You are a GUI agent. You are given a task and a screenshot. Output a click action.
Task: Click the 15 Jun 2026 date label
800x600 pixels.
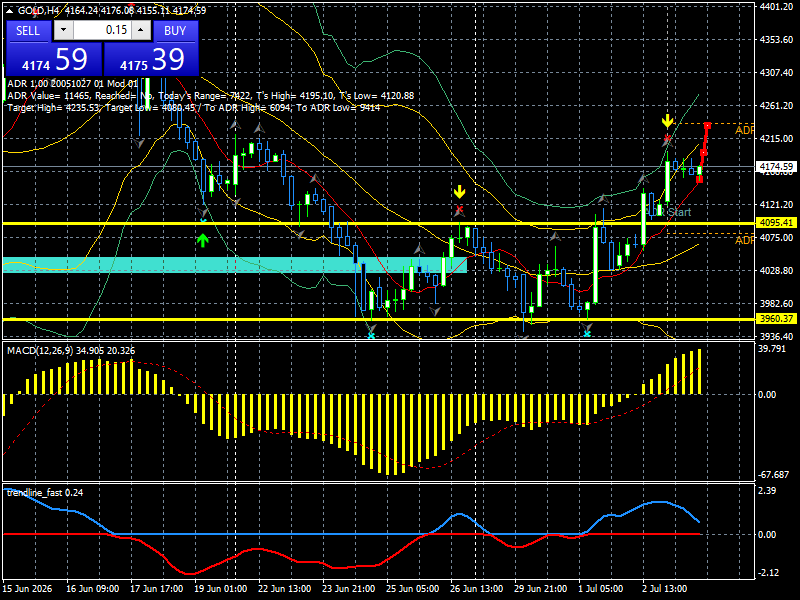[28, 588]
